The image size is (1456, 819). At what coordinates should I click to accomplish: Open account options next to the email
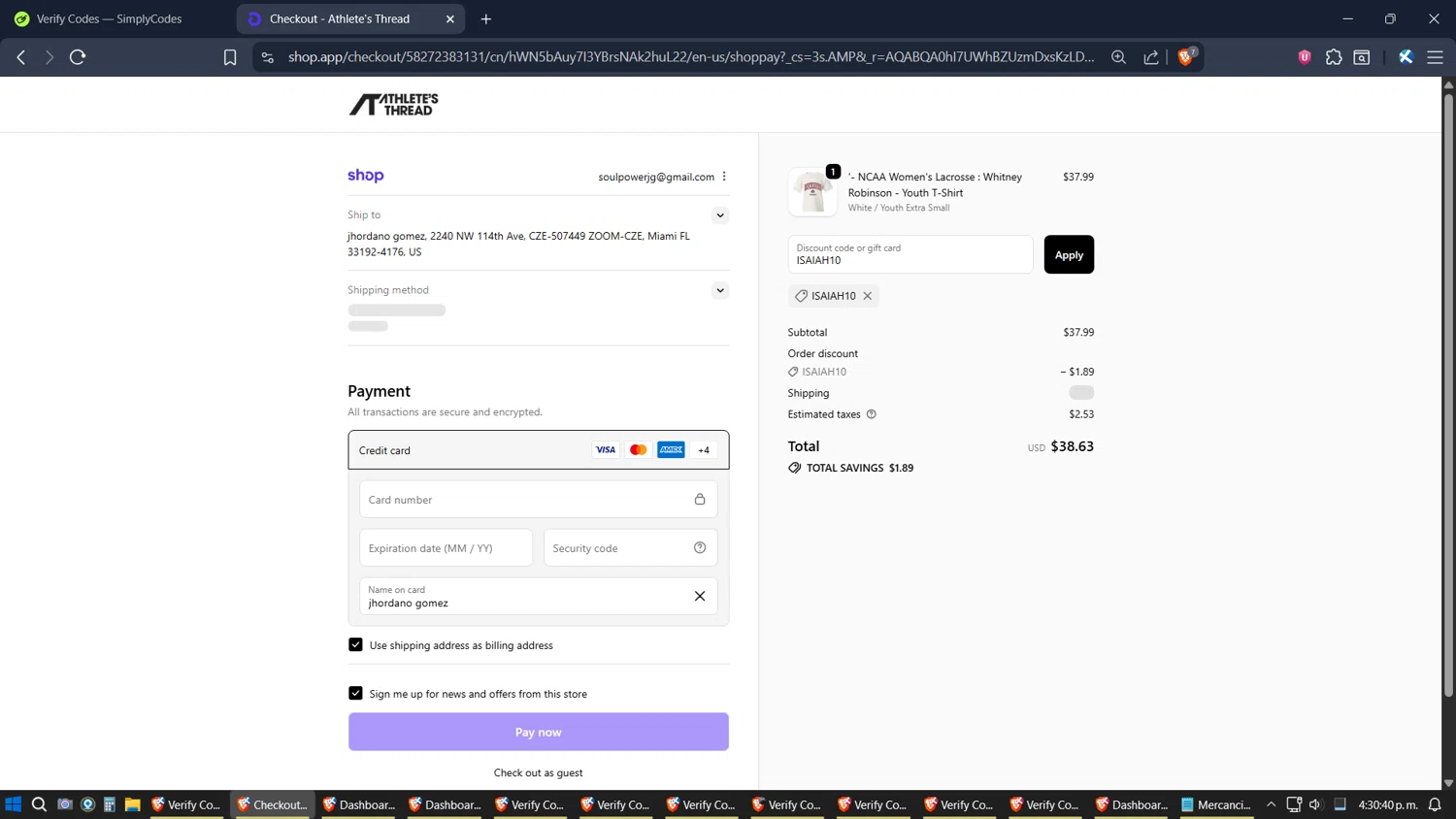724,177
